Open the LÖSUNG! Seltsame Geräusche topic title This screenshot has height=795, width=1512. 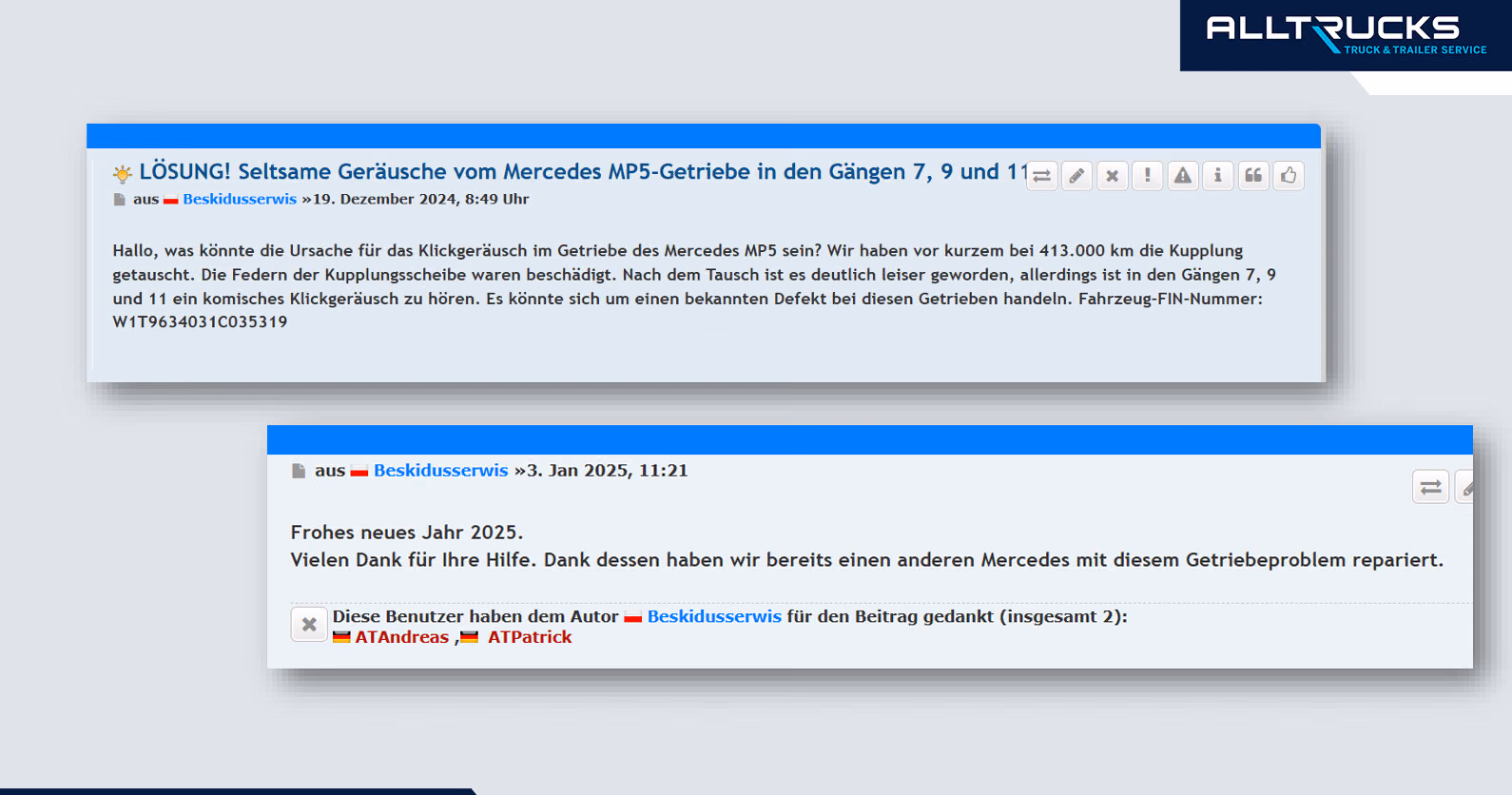point(584,172)
